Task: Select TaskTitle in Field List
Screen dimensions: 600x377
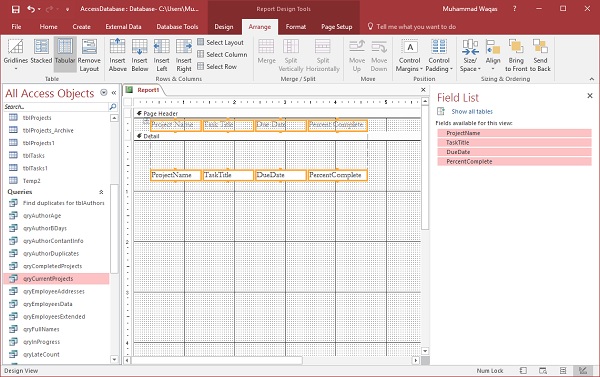Action: (x=514, y=142)
